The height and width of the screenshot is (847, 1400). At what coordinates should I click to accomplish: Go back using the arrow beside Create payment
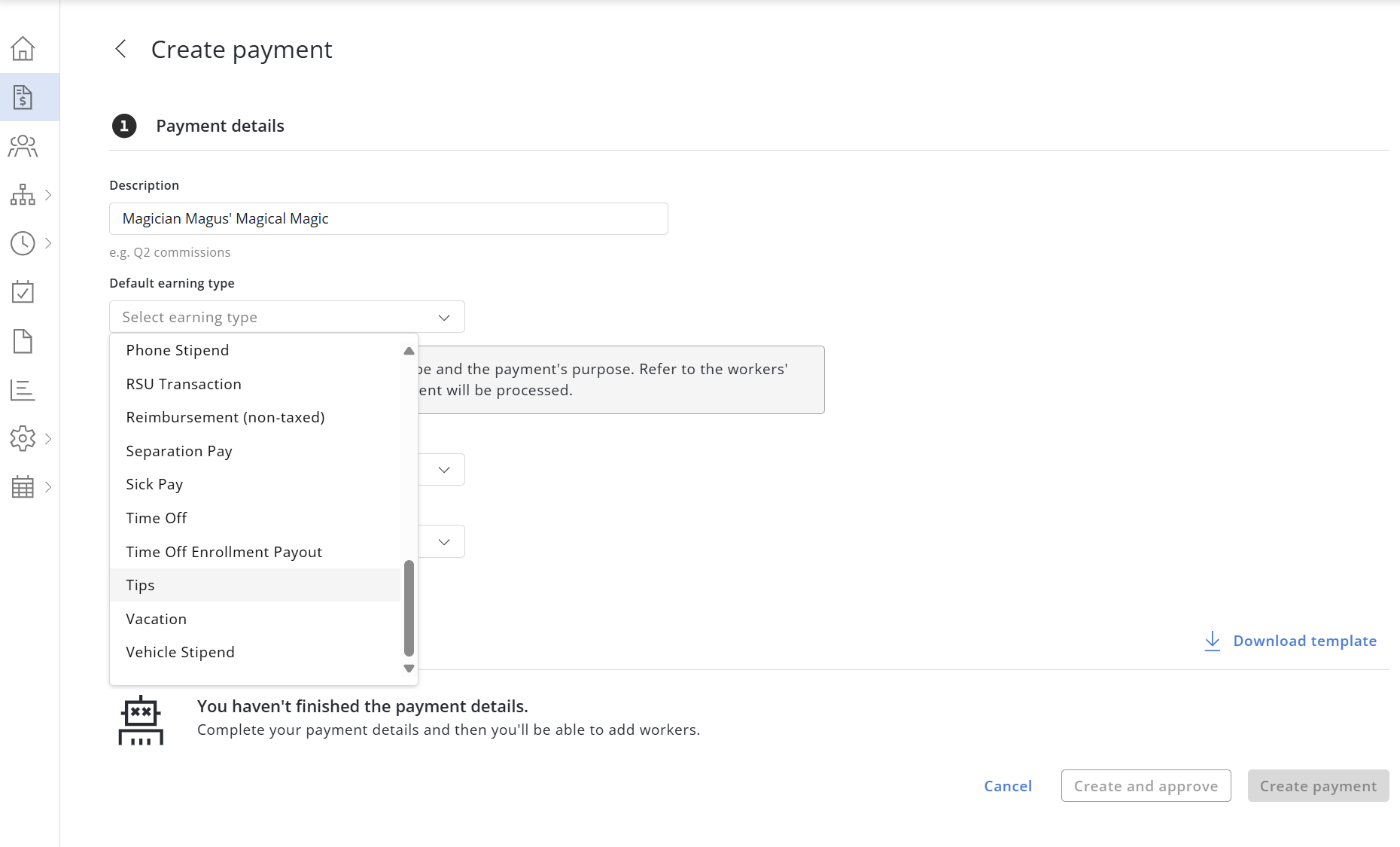120,49
